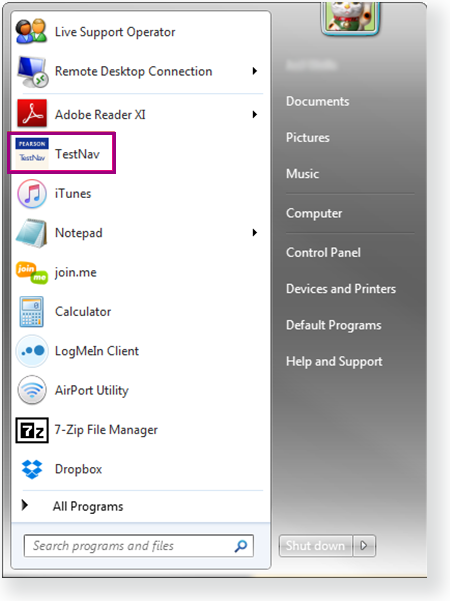
Task: Open Pictures library
Action: click(308, 138)
